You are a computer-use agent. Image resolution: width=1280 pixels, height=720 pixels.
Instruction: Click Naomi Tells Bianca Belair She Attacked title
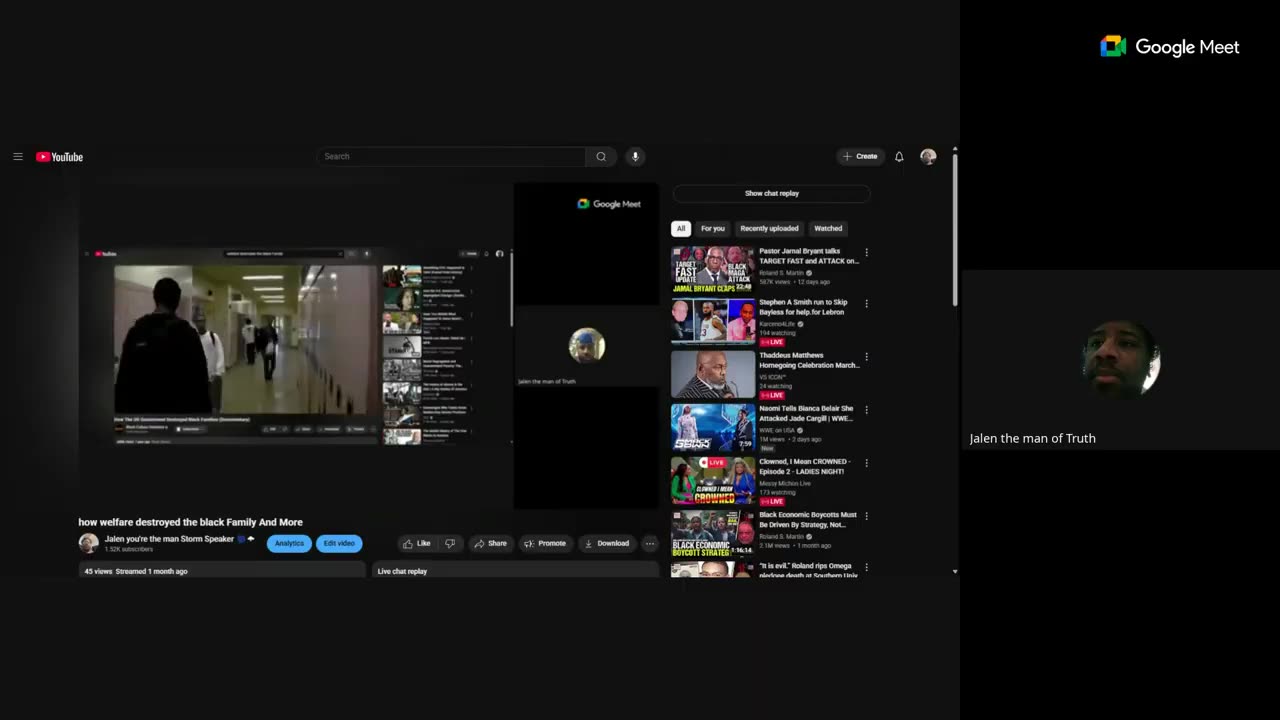[x=806, y=413]
